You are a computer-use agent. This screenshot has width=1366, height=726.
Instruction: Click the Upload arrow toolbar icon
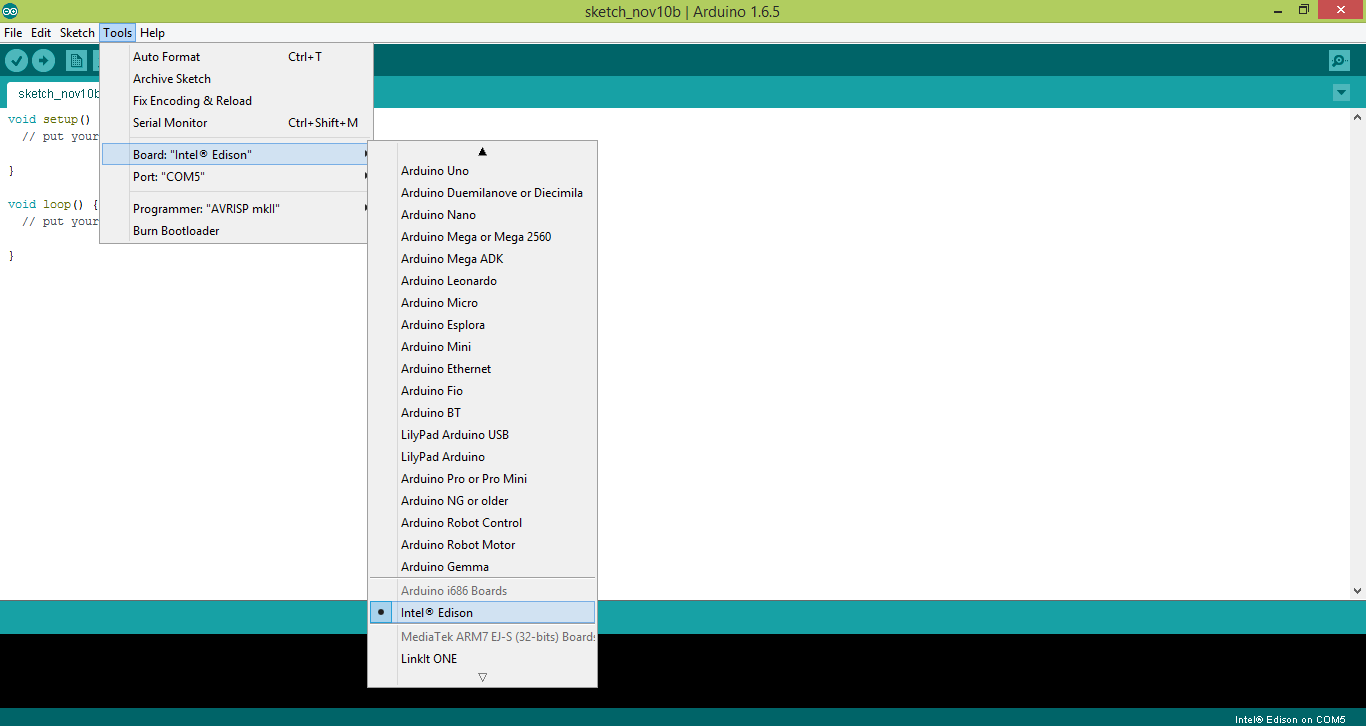43,61
